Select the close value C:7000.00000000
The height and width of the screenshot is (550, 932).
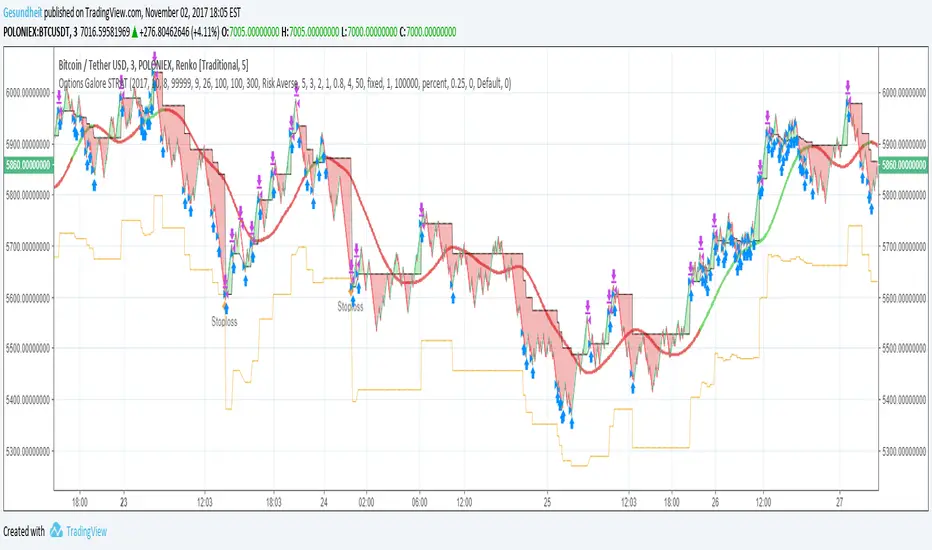(427, 32)
